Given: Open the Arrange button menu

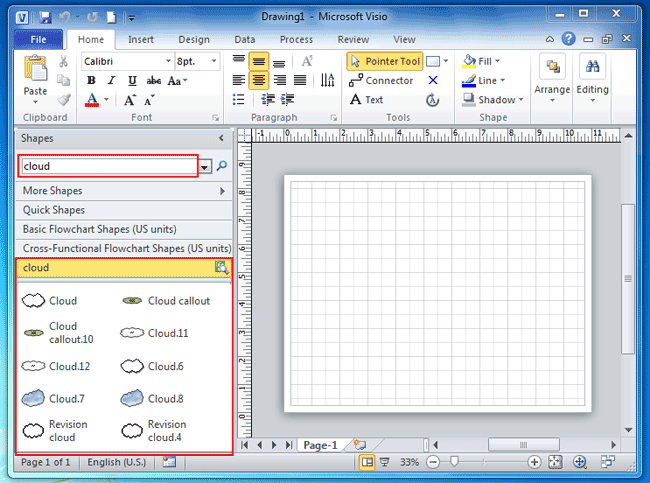Looking at the screenshot, I should tap(552, 79).
